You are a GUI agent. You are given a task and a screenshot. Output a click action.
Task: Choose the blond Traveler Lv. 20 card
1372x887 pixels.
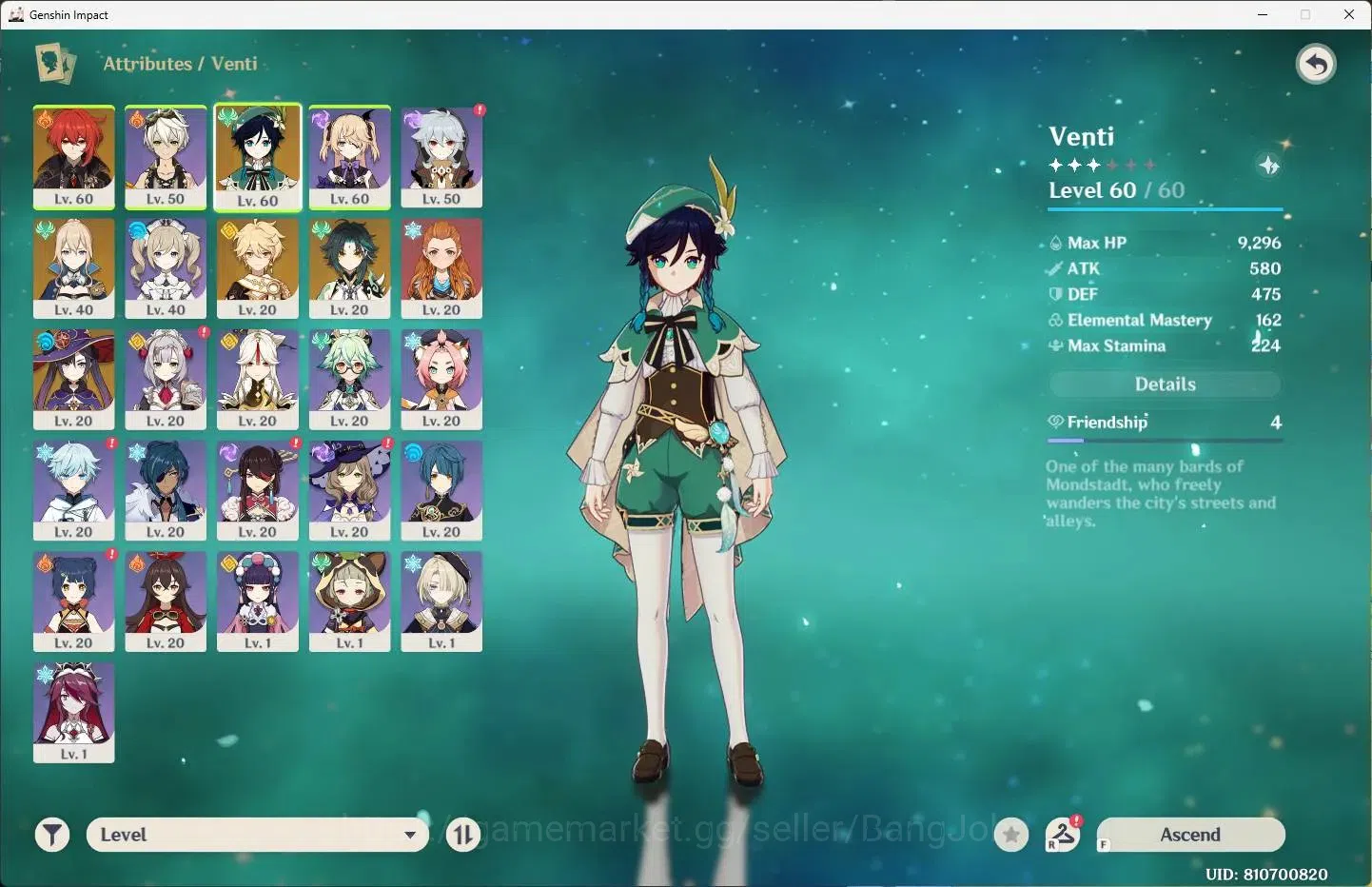tap(258, 268)
